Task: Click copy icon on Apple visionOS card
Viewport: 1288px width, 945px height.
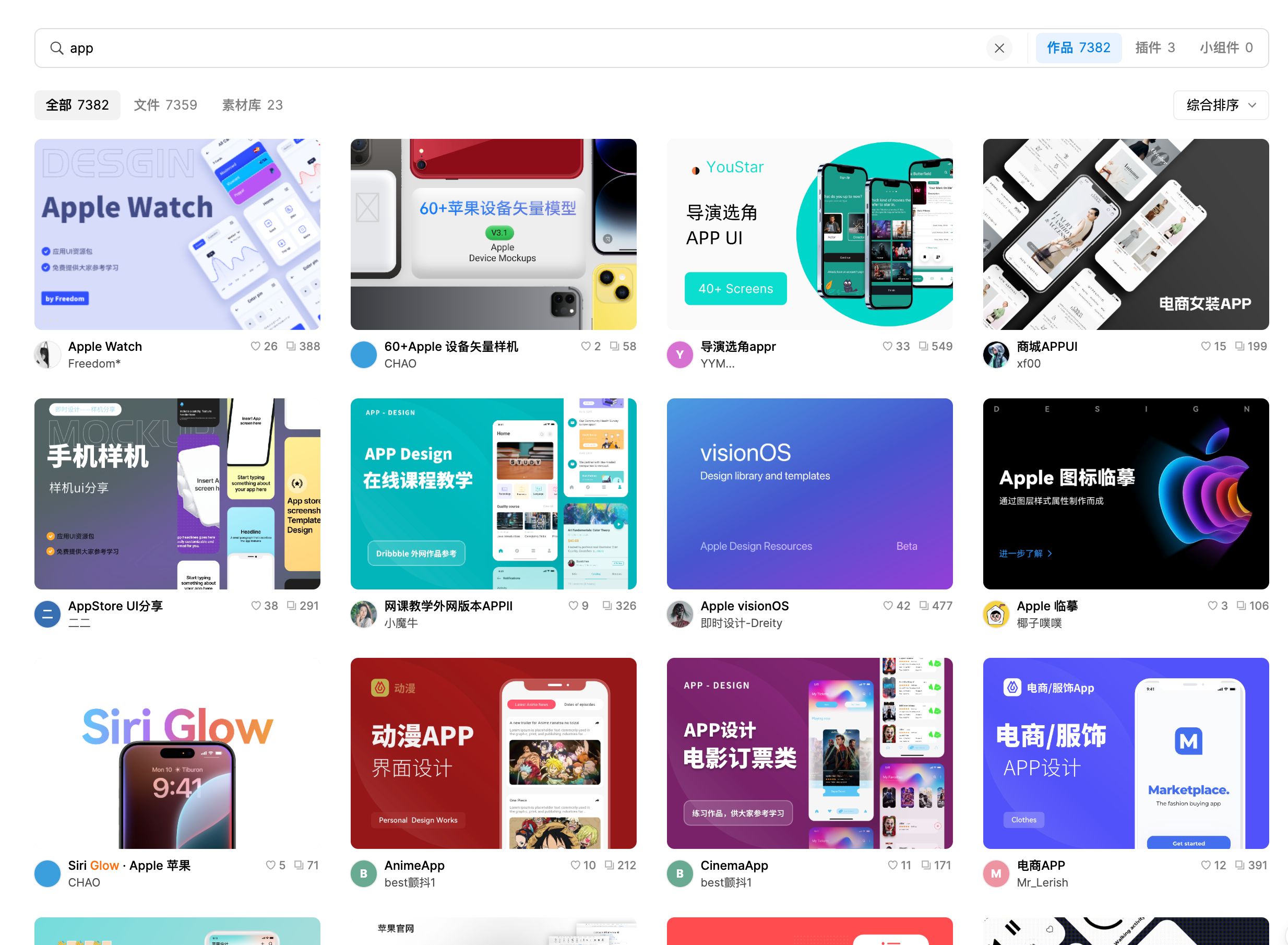Action: [923, 605]
